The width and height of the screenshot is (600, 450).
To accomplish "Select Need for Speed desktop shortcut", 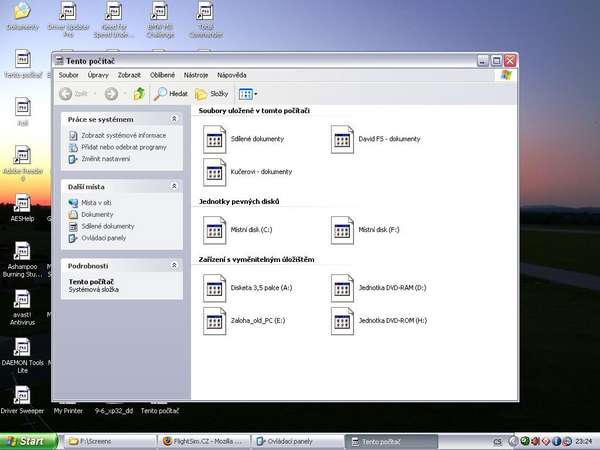I will [x=114, y=19].
